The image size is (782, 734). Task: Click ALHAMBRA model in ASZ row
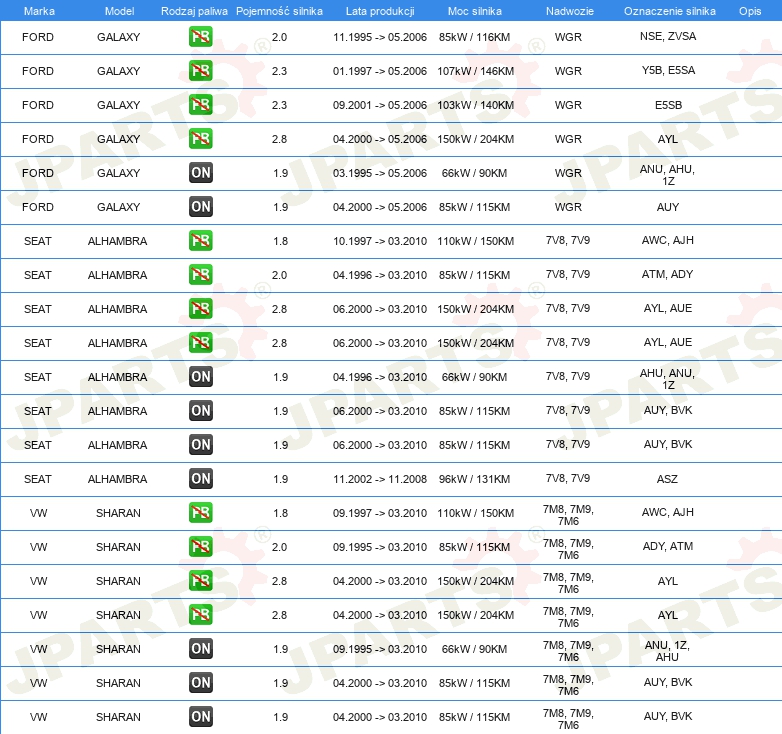click(118, 479)
